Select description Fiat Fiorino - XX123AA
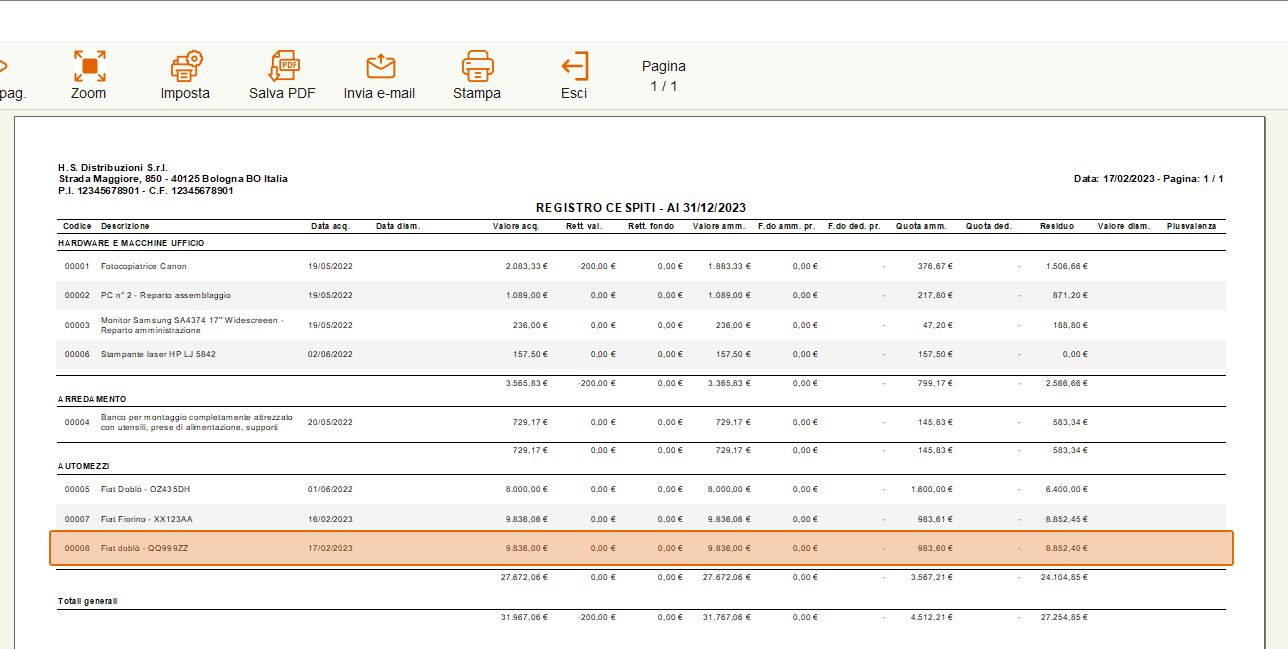The height and width of the screenshot is (649, 1288). (x=147, y=519)
